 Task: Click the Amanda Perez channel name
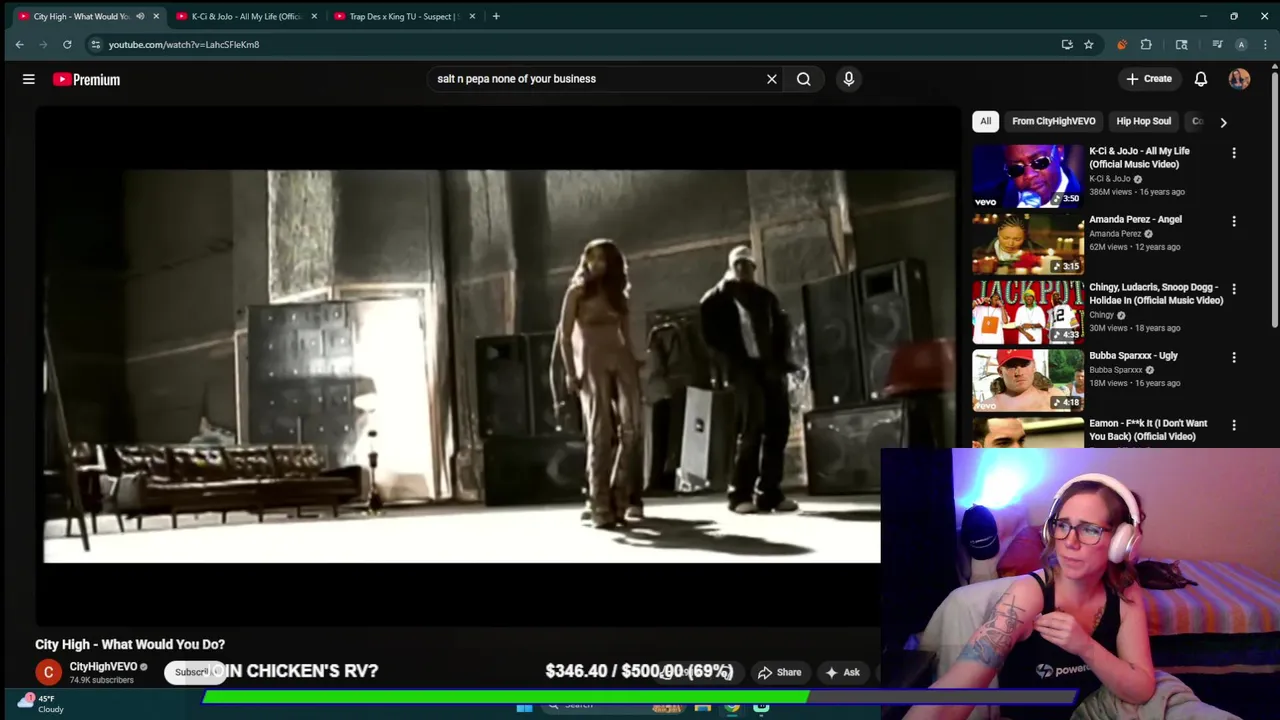tap(1115, 234)
